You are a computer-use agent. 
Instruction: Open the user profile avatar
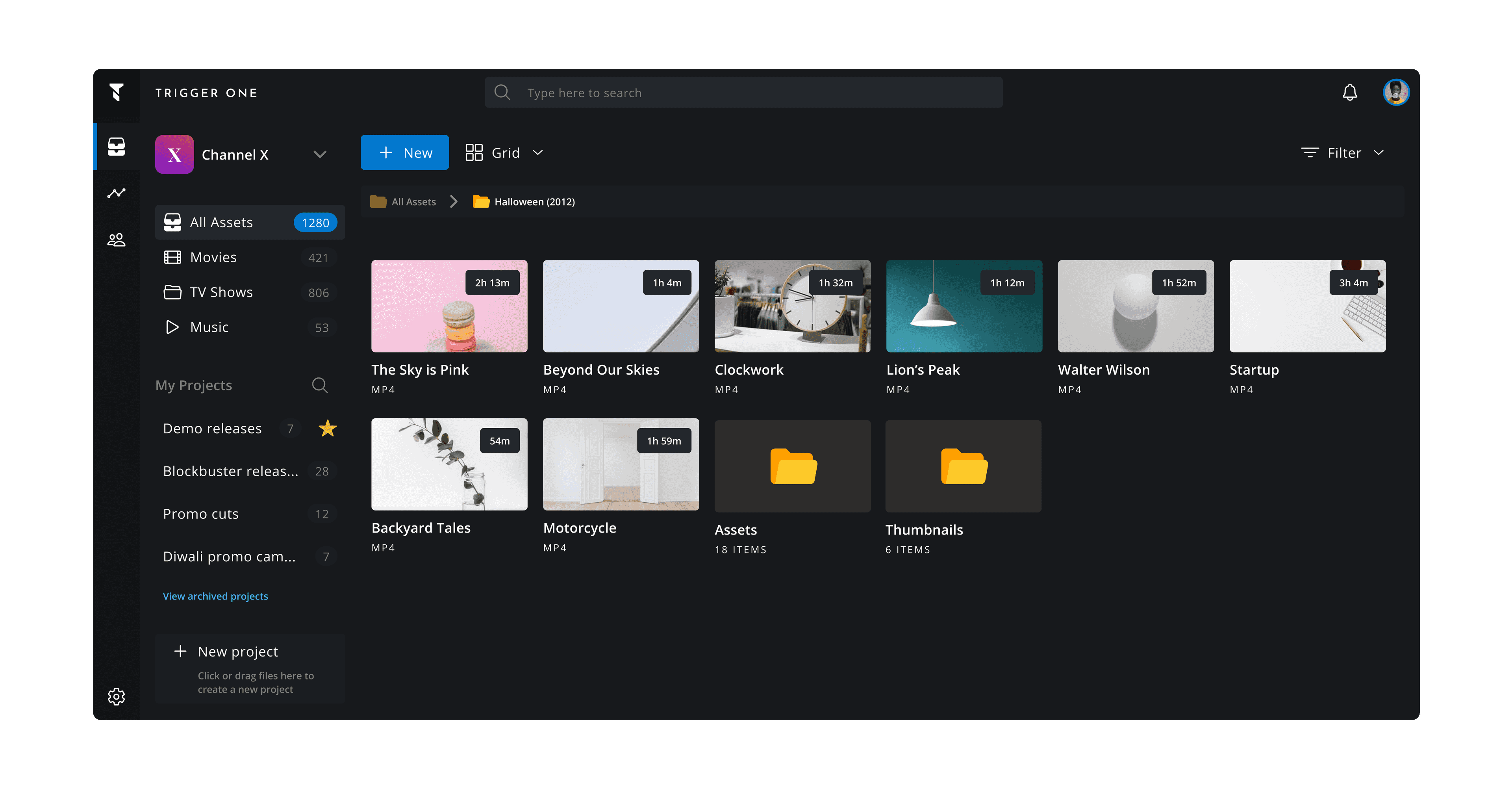click(1396, 92)
